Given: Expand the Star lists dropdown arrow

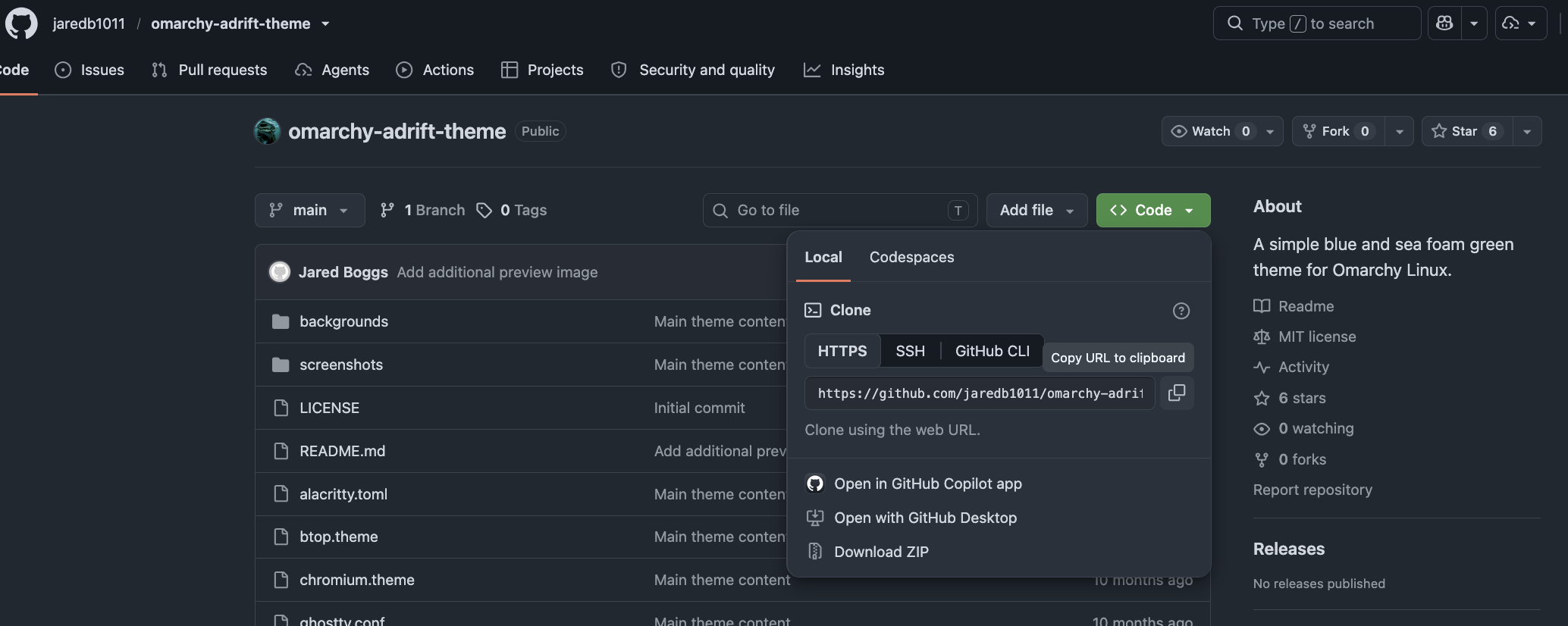Looking at the screenshot, I should (1527, 131).
